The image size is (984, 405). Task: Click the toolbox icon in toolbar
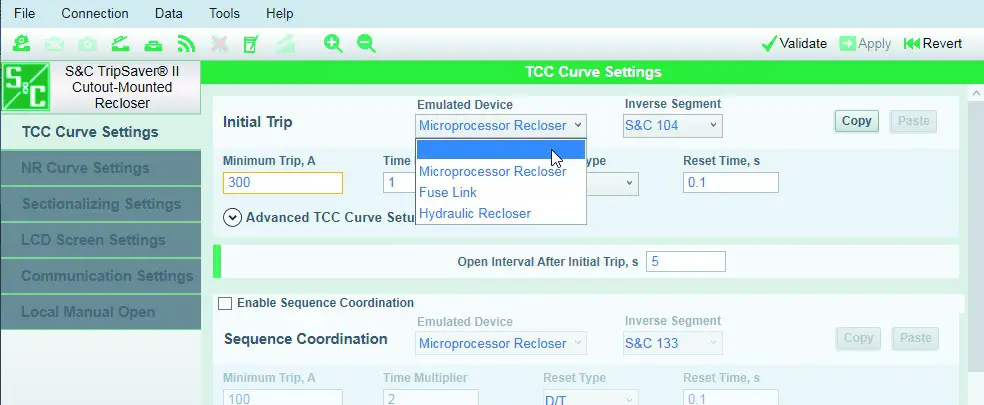[152, 45]
